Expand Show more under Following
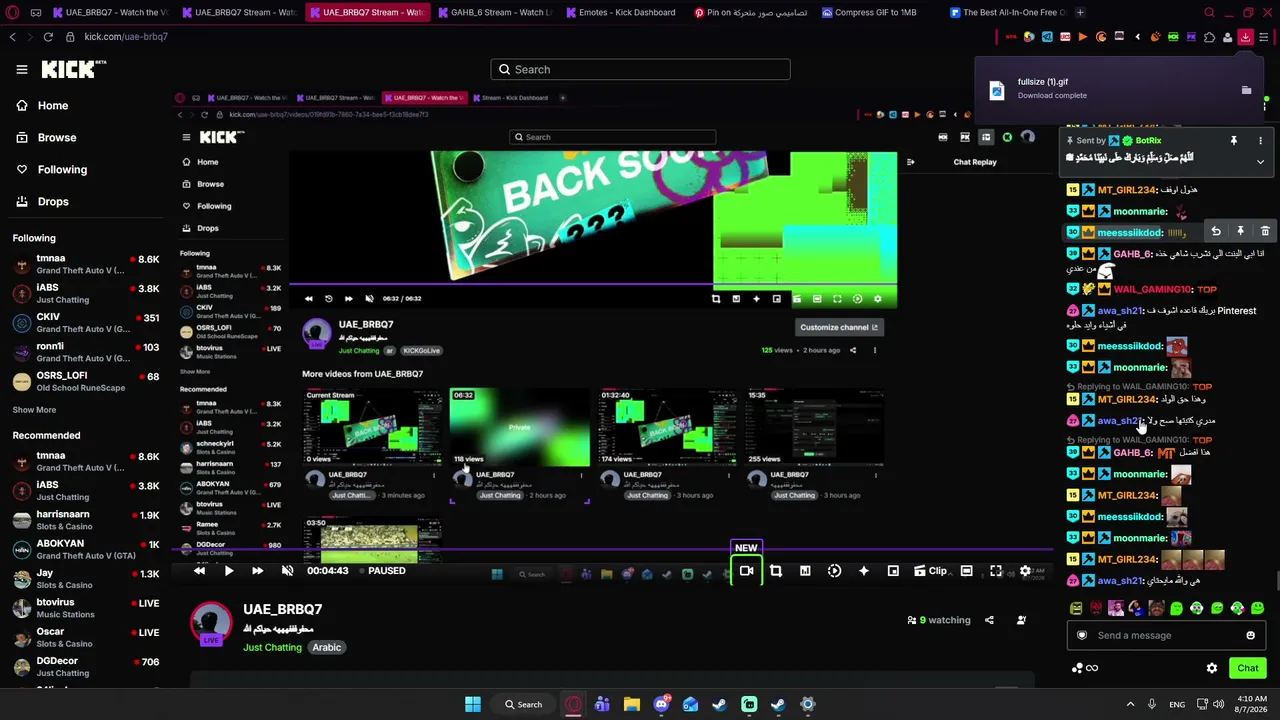The height and width of the screenshot is (720, 1280). (34, 409)
